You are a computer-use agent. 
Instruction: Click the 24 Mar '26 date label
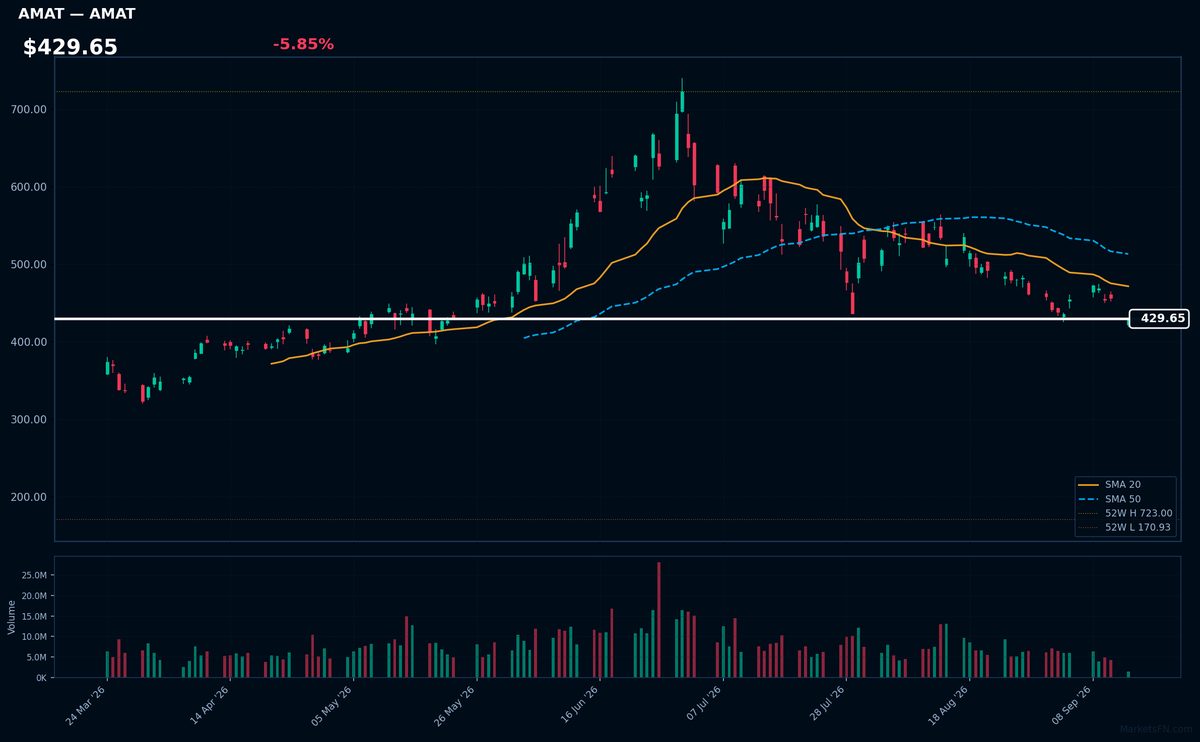(x=88, y=707)
